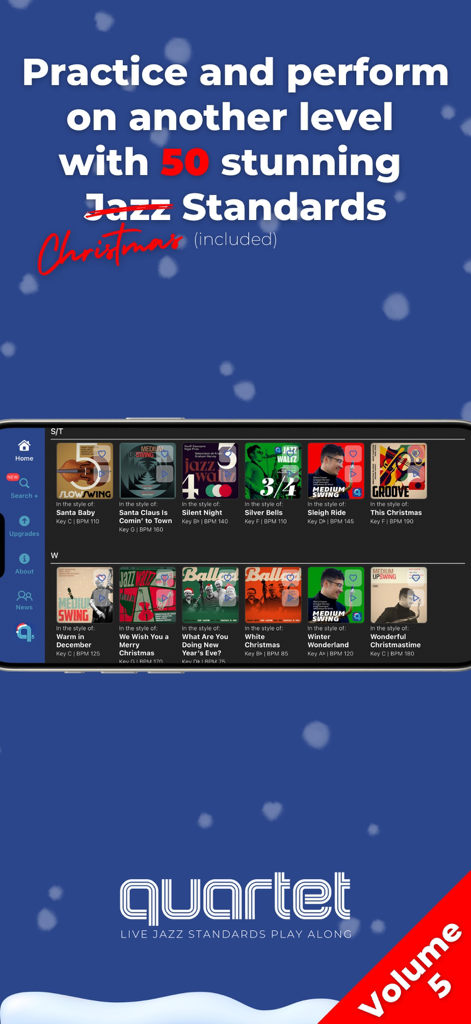This screenshot has width=471, height=1024.
Task: Click 'Key C | BPM 180' text
Action: [x=392, y=653]
